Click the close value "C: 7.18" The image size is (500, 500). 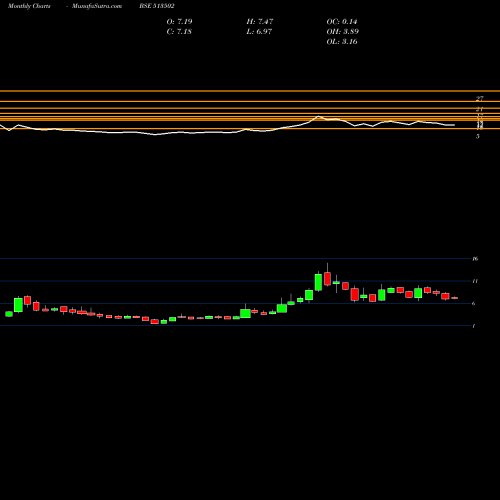coord(179,32)
